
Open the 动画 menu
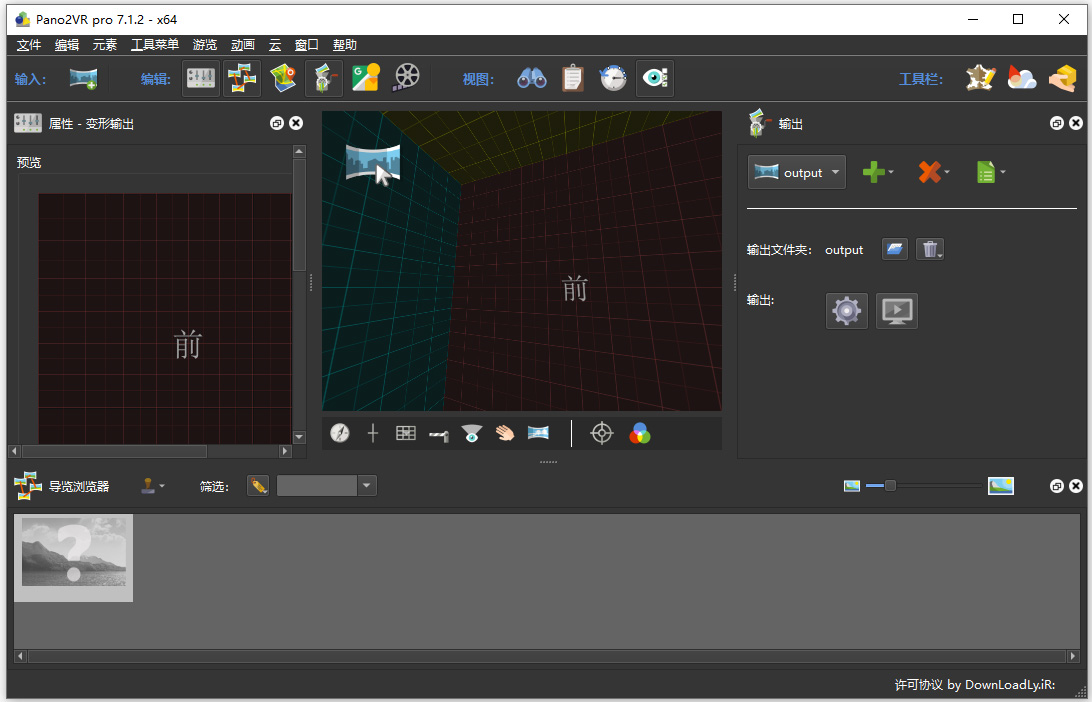coord(241,44)
